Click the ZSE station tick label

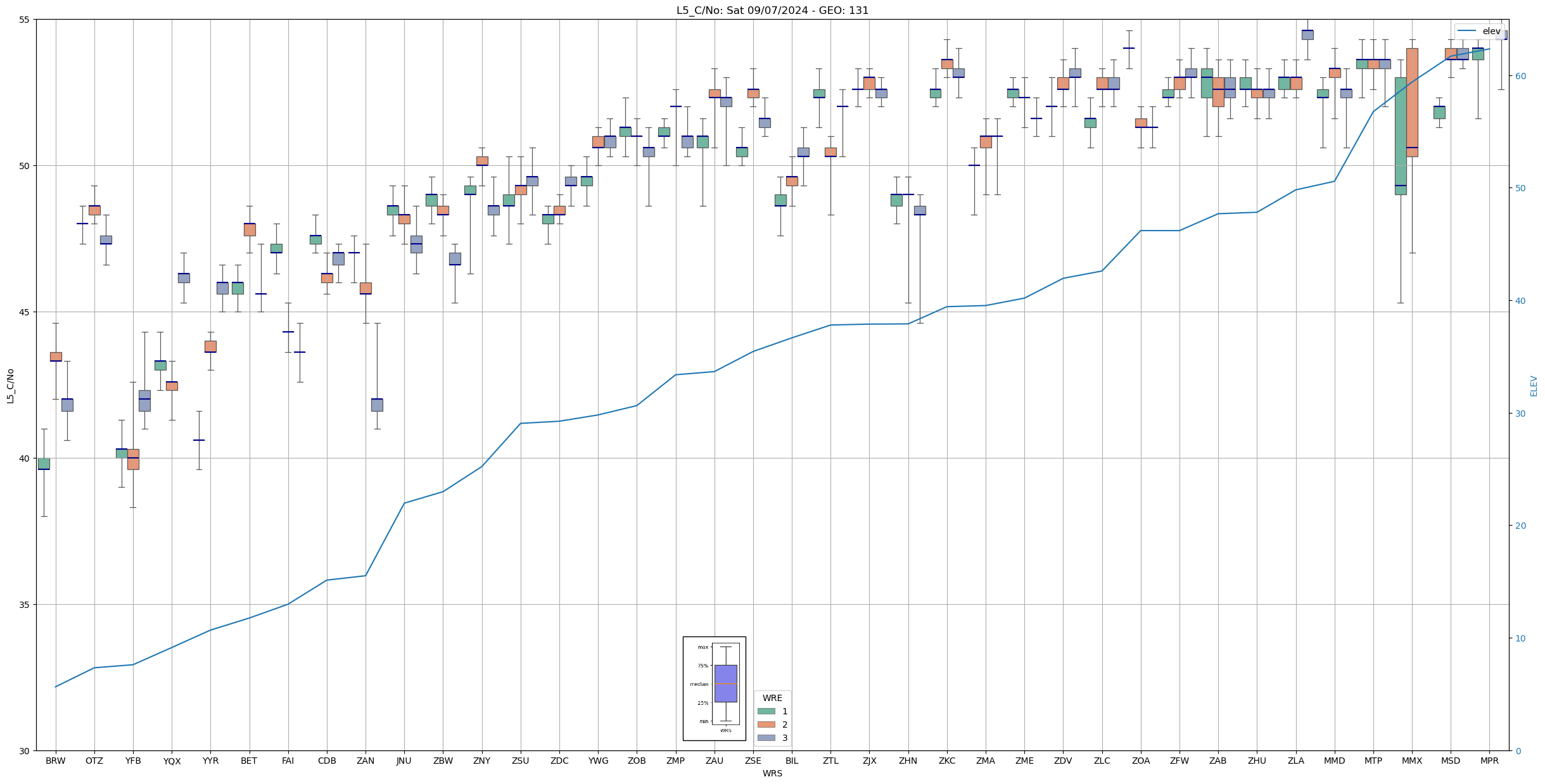tap(753, 761)
